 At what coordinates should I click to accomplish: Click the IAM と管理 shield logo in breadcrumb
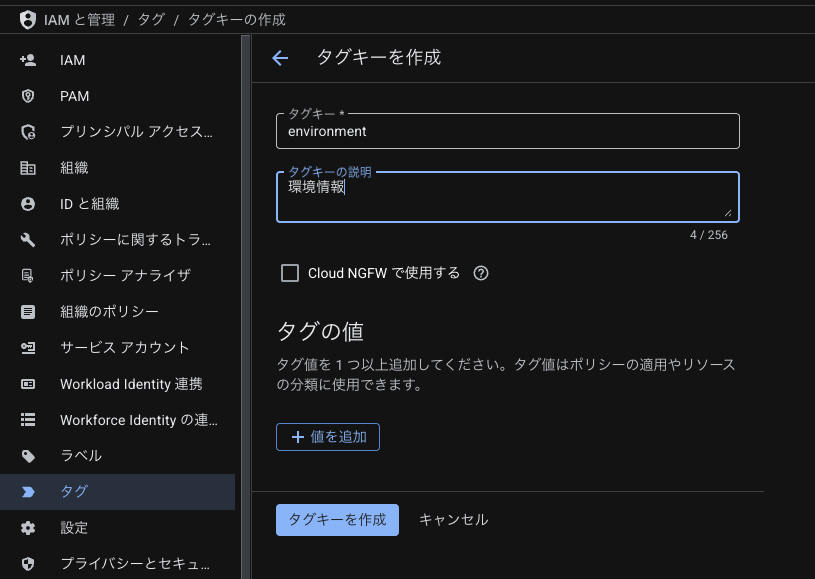(28, 20)
